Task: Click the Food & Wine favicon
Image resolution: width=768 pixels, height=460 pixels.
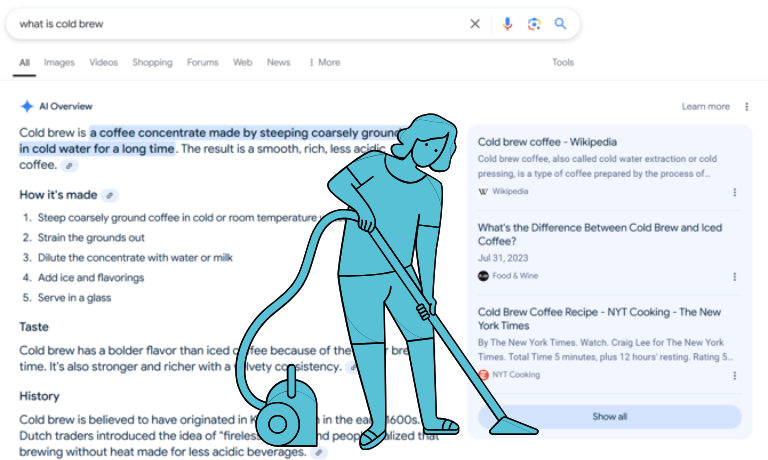Action: (x=483, y=276)
